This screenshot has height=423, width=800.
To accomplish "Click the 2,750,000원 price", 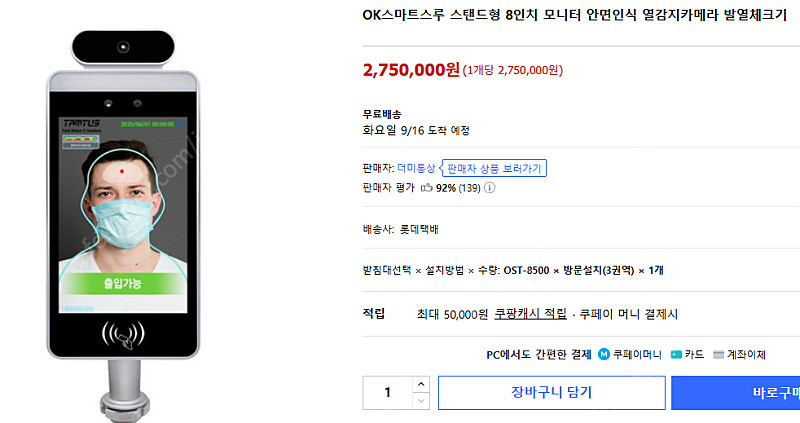I will point(411,70).
